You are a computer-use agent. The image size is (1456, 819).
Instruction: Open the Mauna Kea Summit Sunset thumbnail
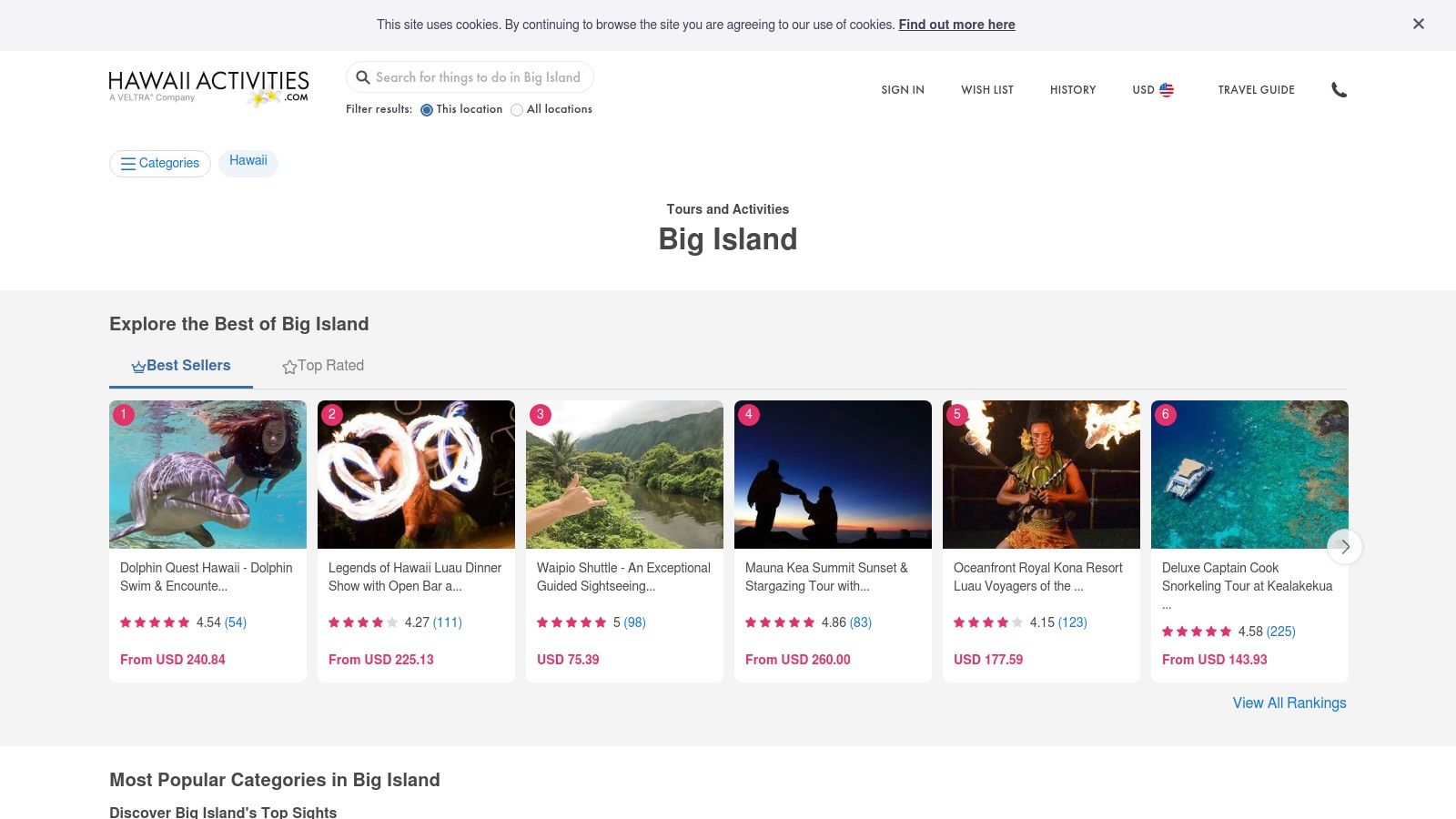click(x=833, y=474)
